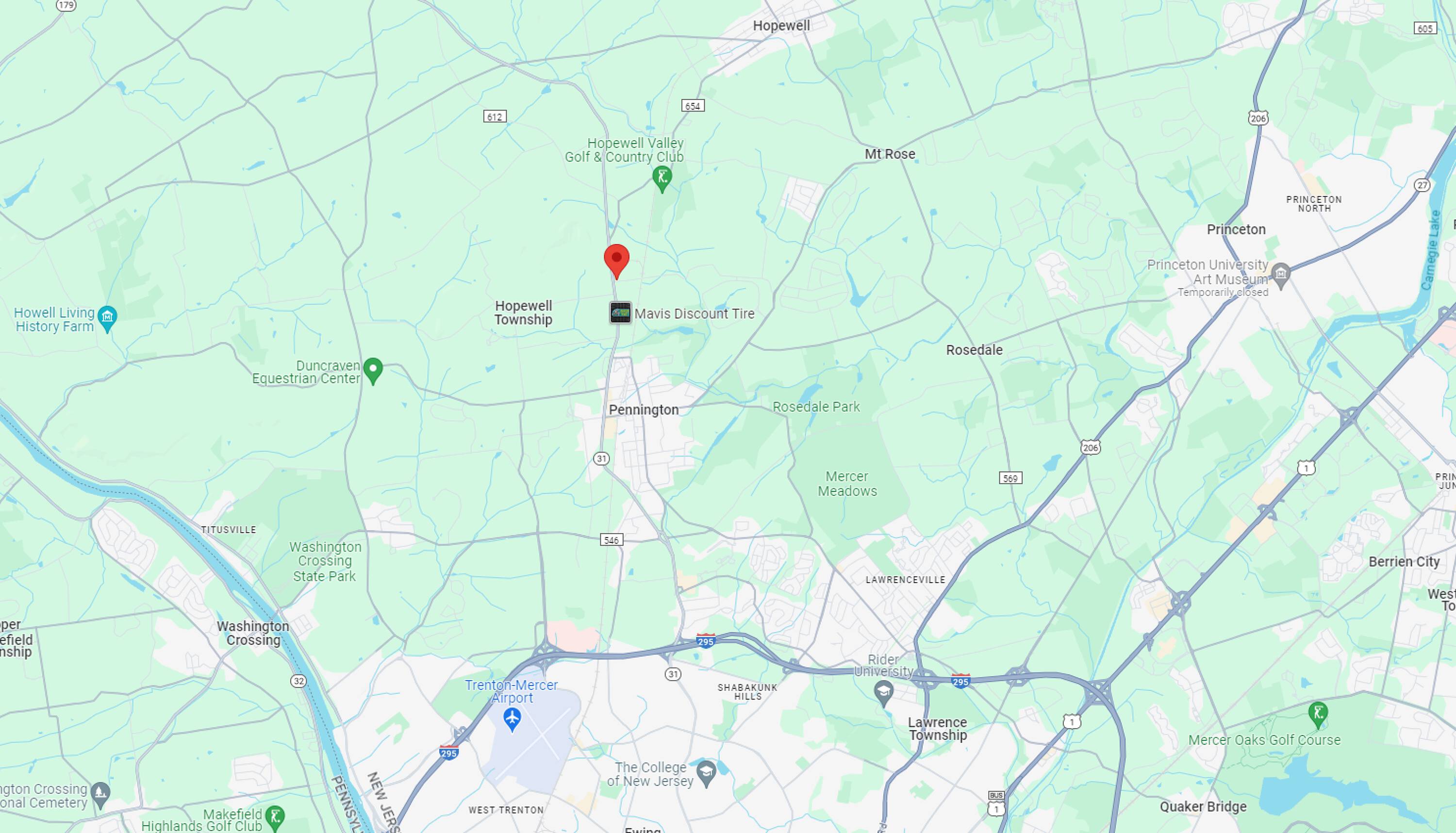The height and width of the screenshot is (833, 1456).
Task: Select Princeton University Art Museum icon
Action: [1281, 275]
